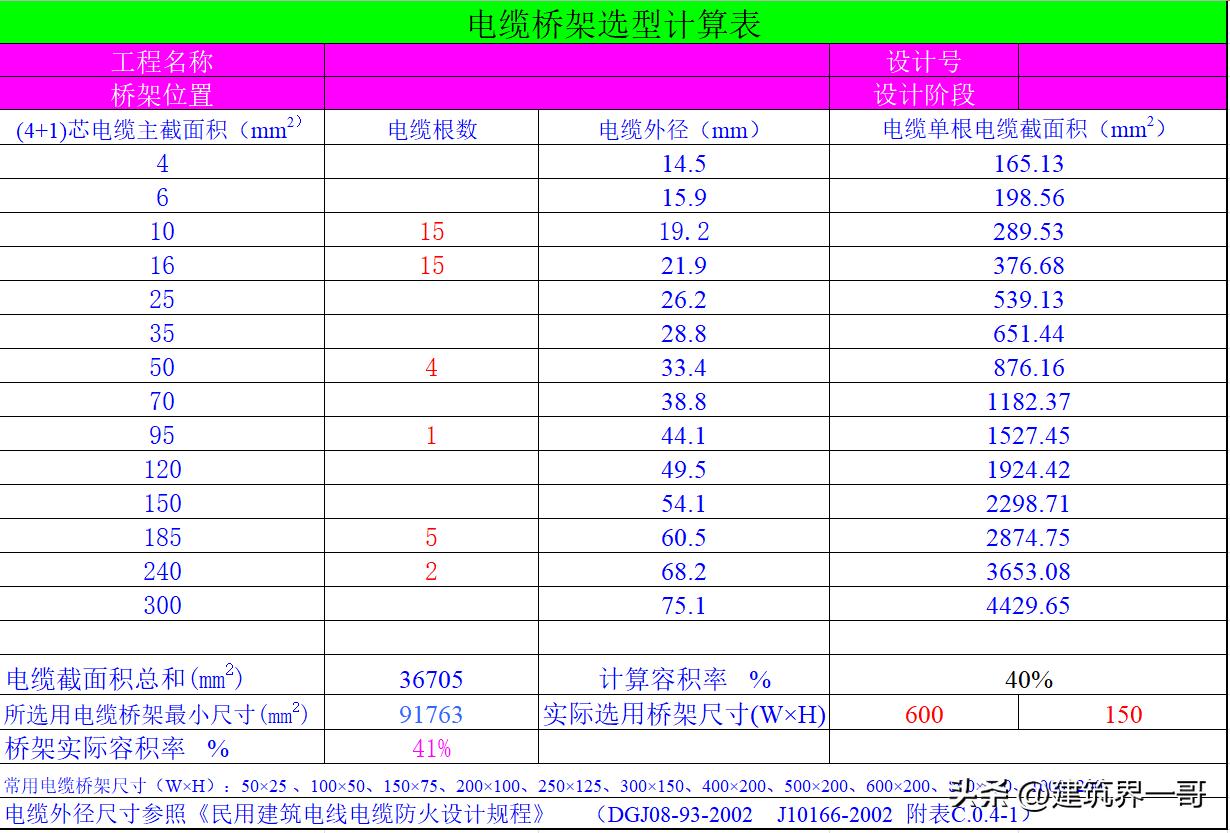This screenshot has height=833, width=1230.
Task: Click the blank value cell beside 工程名称
Action: point(577,61)
